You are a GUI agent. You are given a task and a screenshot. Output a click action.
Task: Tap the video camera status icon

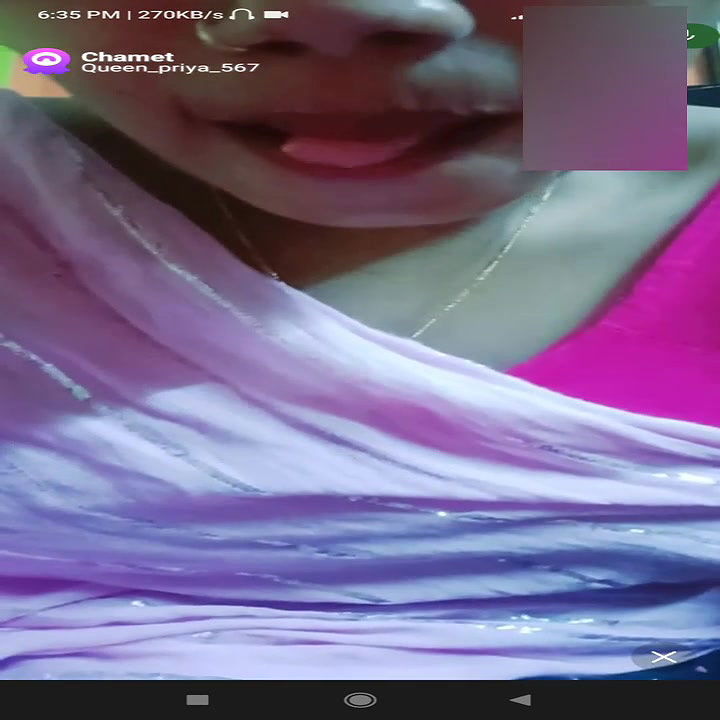[276, 15]
